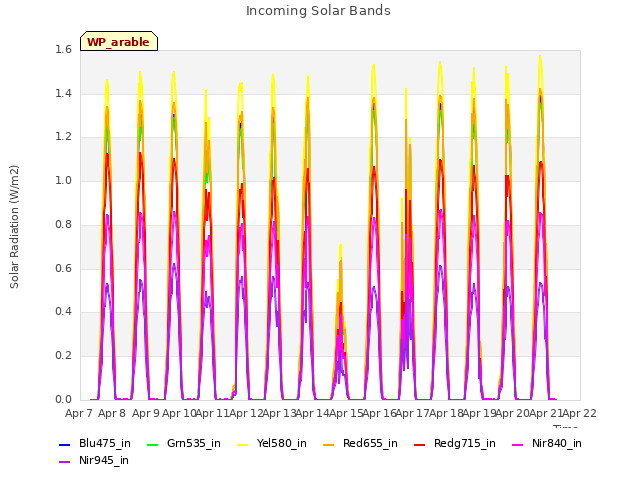Click the Apr 11 x-axis tick label

[212, 413]
